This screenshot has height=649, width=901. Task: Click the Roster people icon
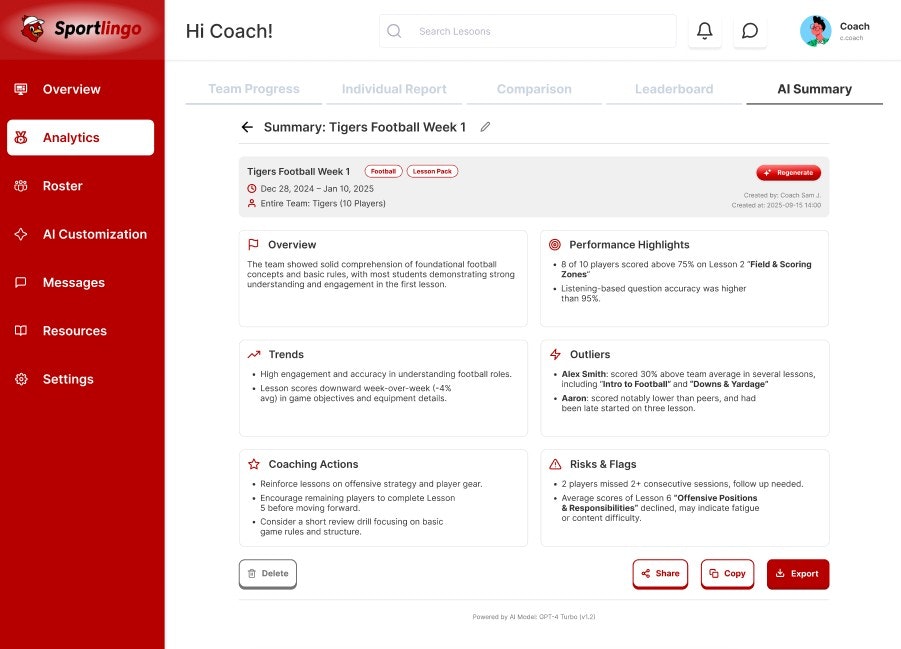click(21, 186)
